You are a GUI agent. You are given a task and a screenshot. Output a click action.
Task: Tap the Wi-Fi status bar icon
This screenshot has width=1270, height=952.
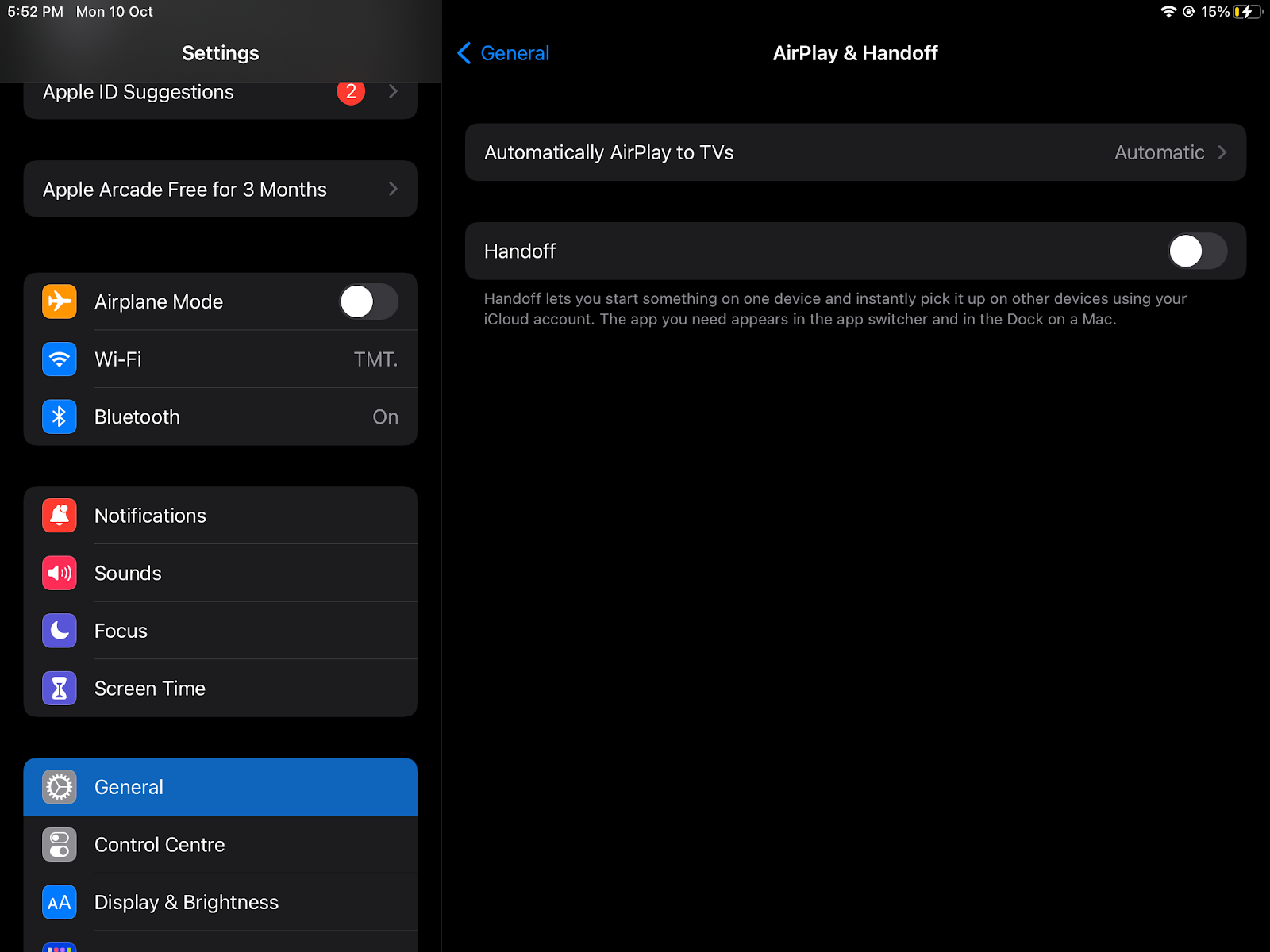pyautogui.click(x=1168, y=12)
